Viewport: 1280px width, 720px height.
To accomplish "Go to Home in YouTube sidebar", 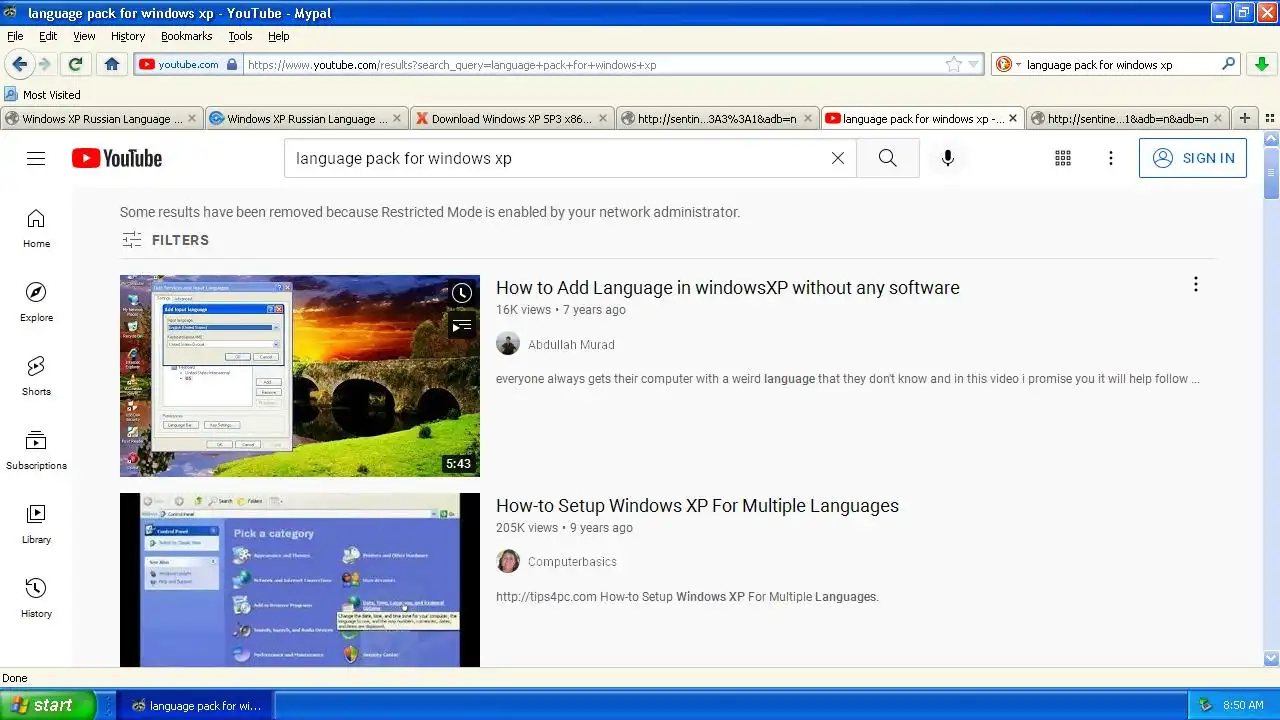I will click(36, 229).
